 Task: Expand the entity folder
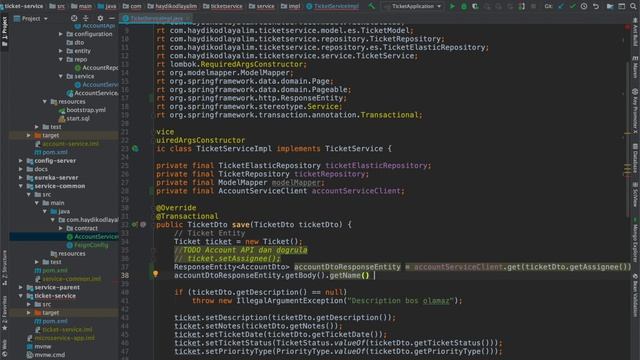(x=61, y=51)
